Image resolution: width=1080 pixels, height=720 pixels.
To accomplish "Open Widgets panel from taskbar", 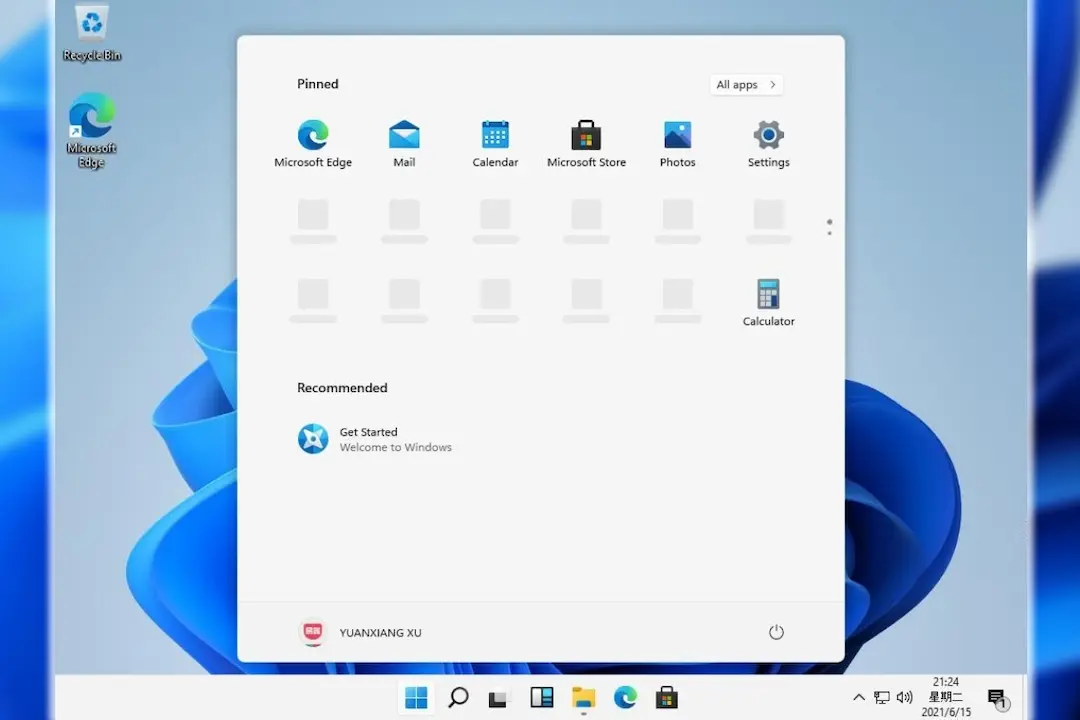I will (541, 698).
